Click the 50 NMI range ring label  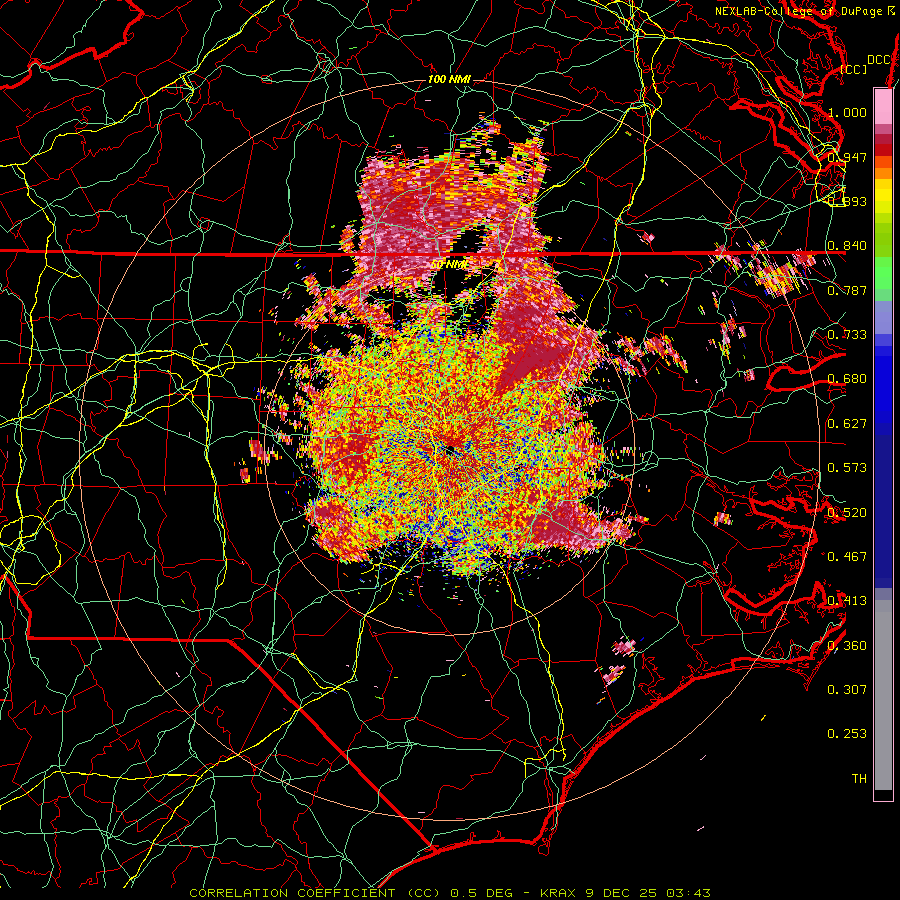[449, 265]
